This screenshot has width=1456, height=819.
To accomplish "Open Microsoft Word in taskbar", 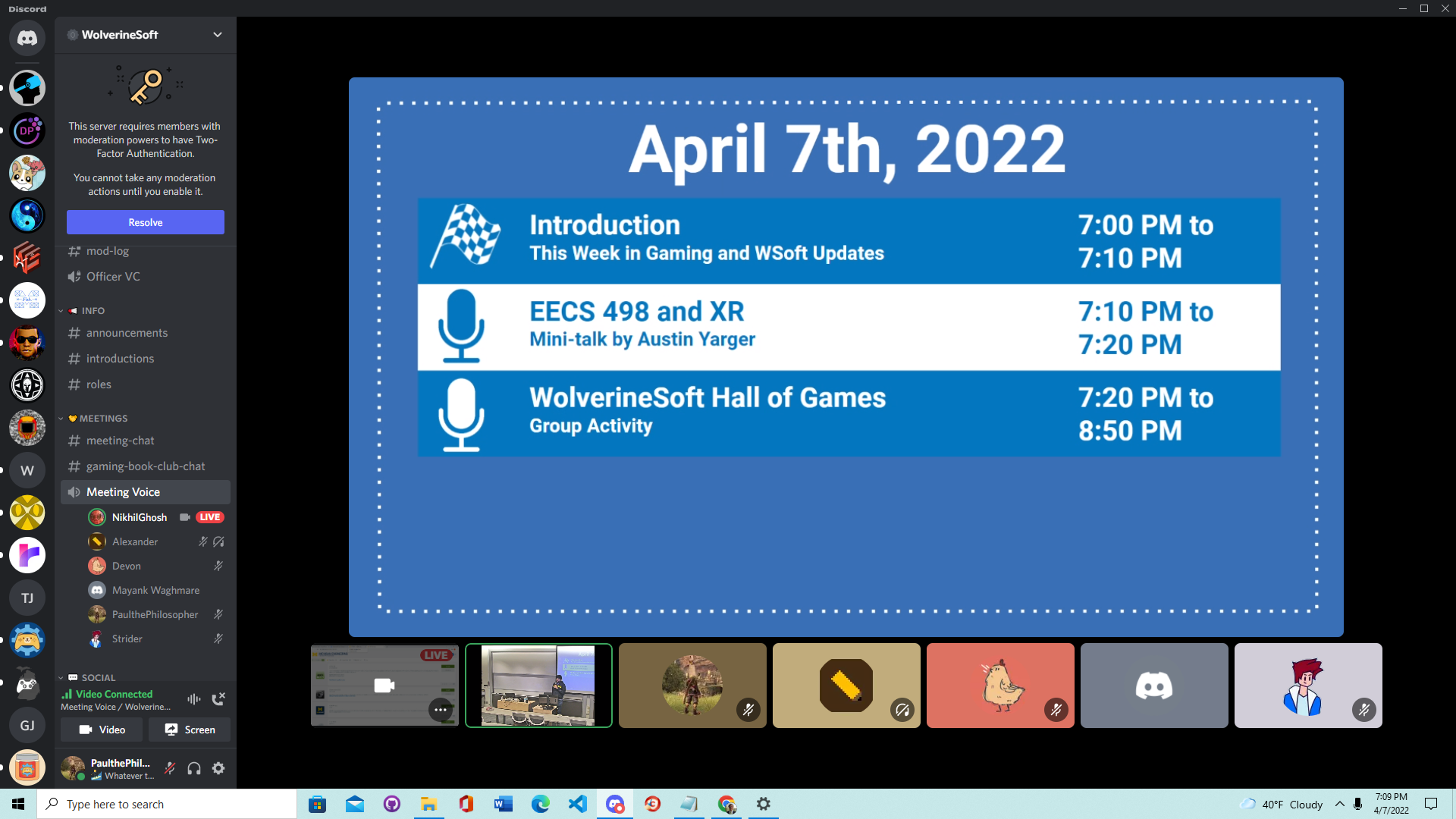I will pyautogui.click(x=503, y=804).
